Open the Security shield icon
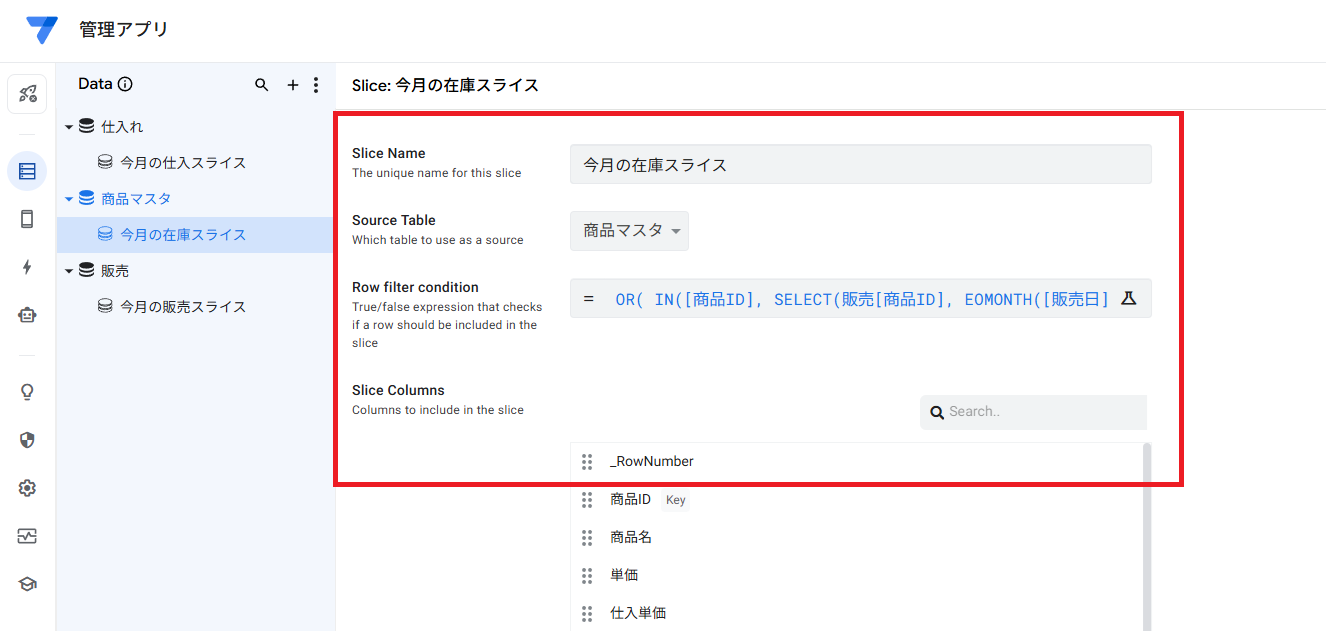Screen dimensions: 1326x631 (x=27, y=440)
